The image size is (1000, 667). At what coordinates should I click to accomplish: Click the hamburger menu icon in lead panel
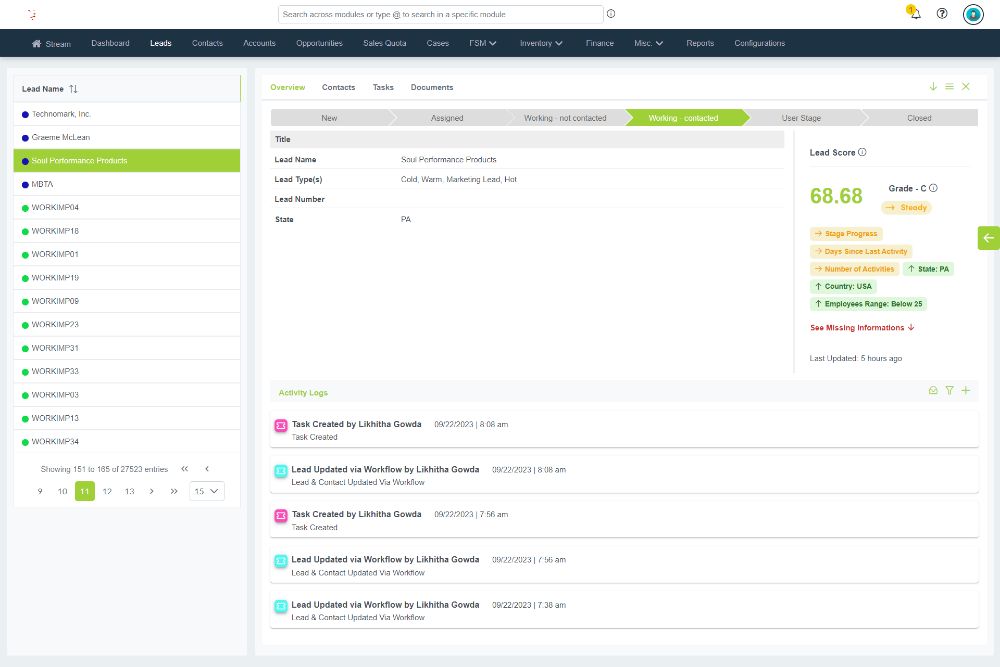click(949, 87)
